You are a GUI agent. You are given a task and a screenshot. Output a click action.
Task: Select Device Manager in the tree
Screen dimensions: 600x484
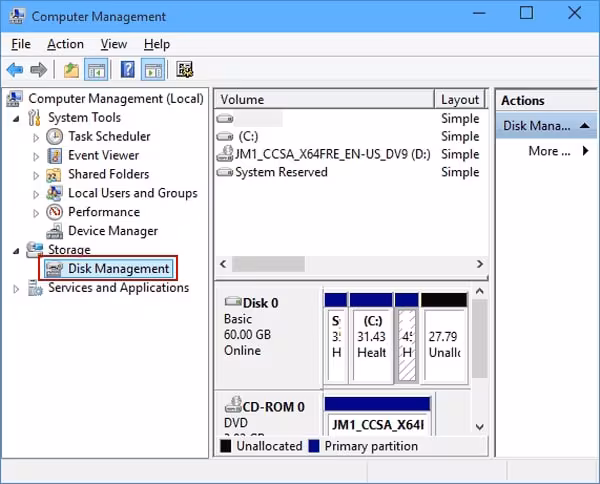[113, 231]
